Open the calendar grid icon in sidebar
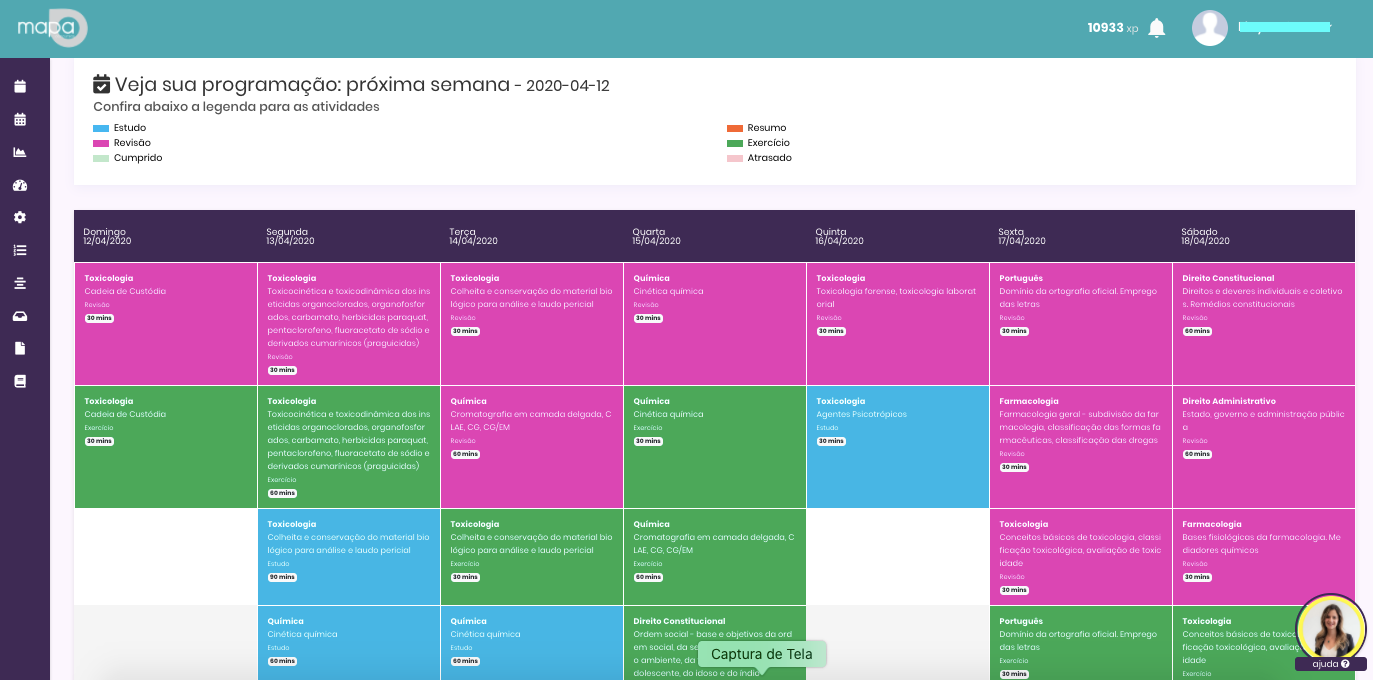The image size is (1373, 680). point(20,120)
